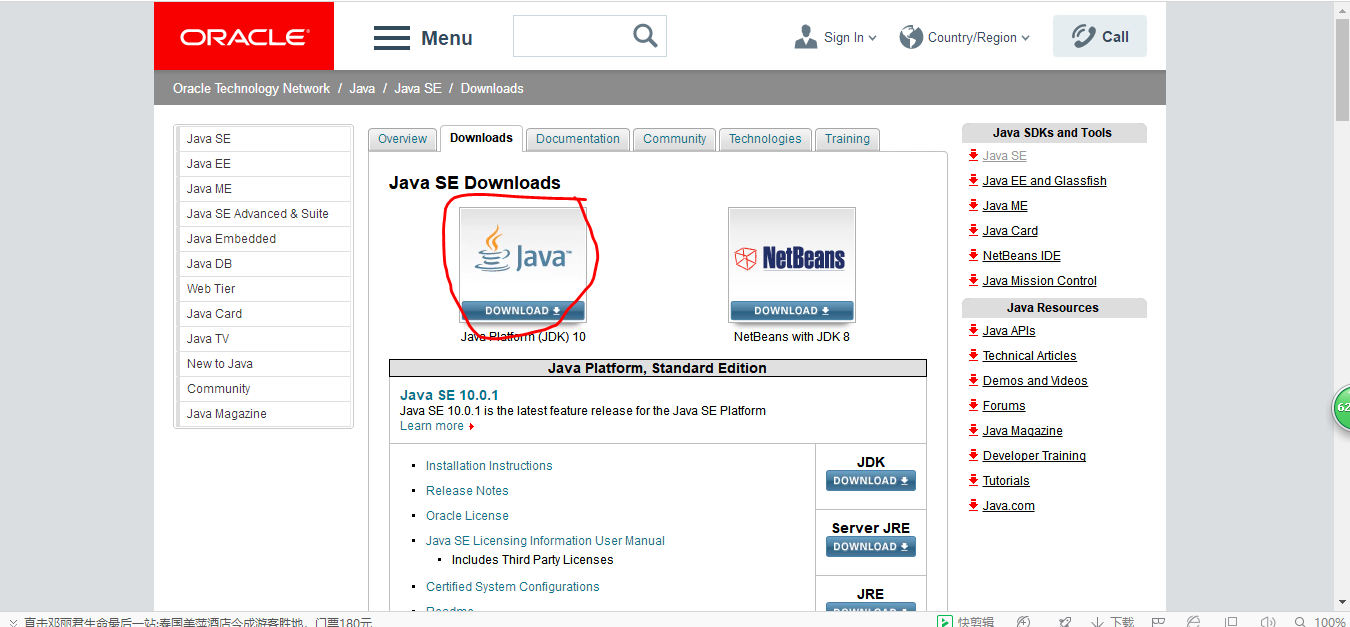Click the NetBeans with JDK 8 DOWNLOAD button
1350x627 pixels.
point(792,311)
